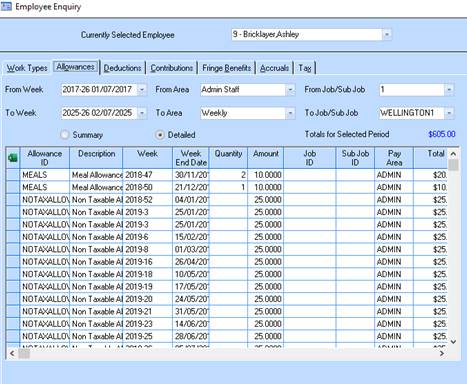Click week cell 2018-52
This screenshot has height=384, width=467.
coord(148,200)
